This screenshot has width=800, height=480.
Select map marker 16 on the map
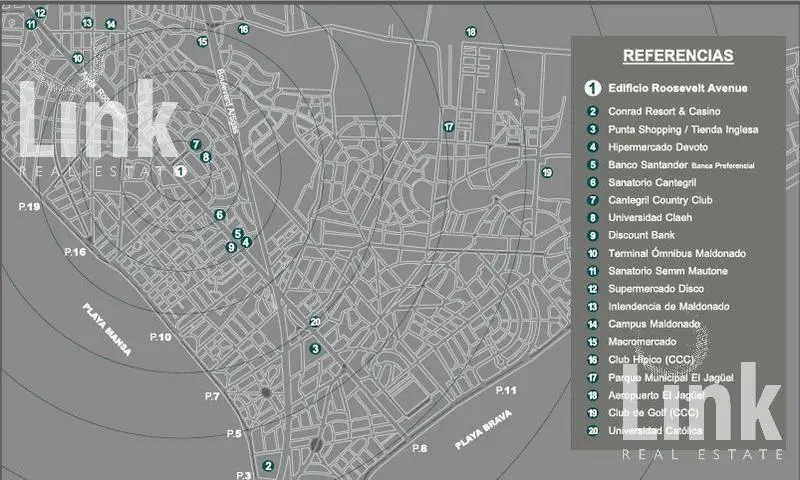243,29
